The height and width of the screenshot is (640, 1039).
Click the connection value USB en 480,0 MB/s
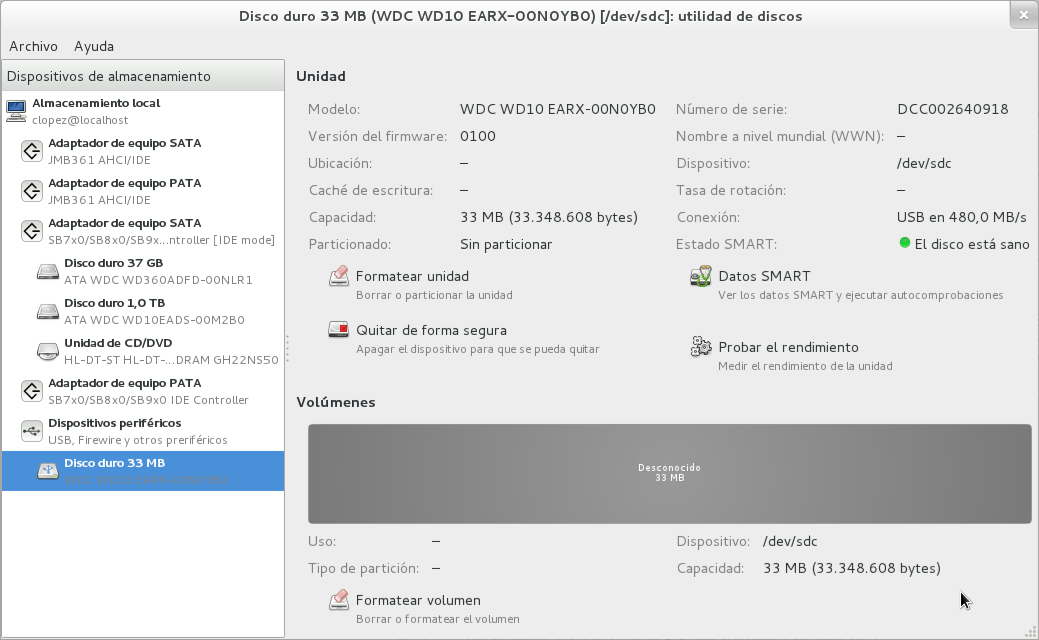961,217
